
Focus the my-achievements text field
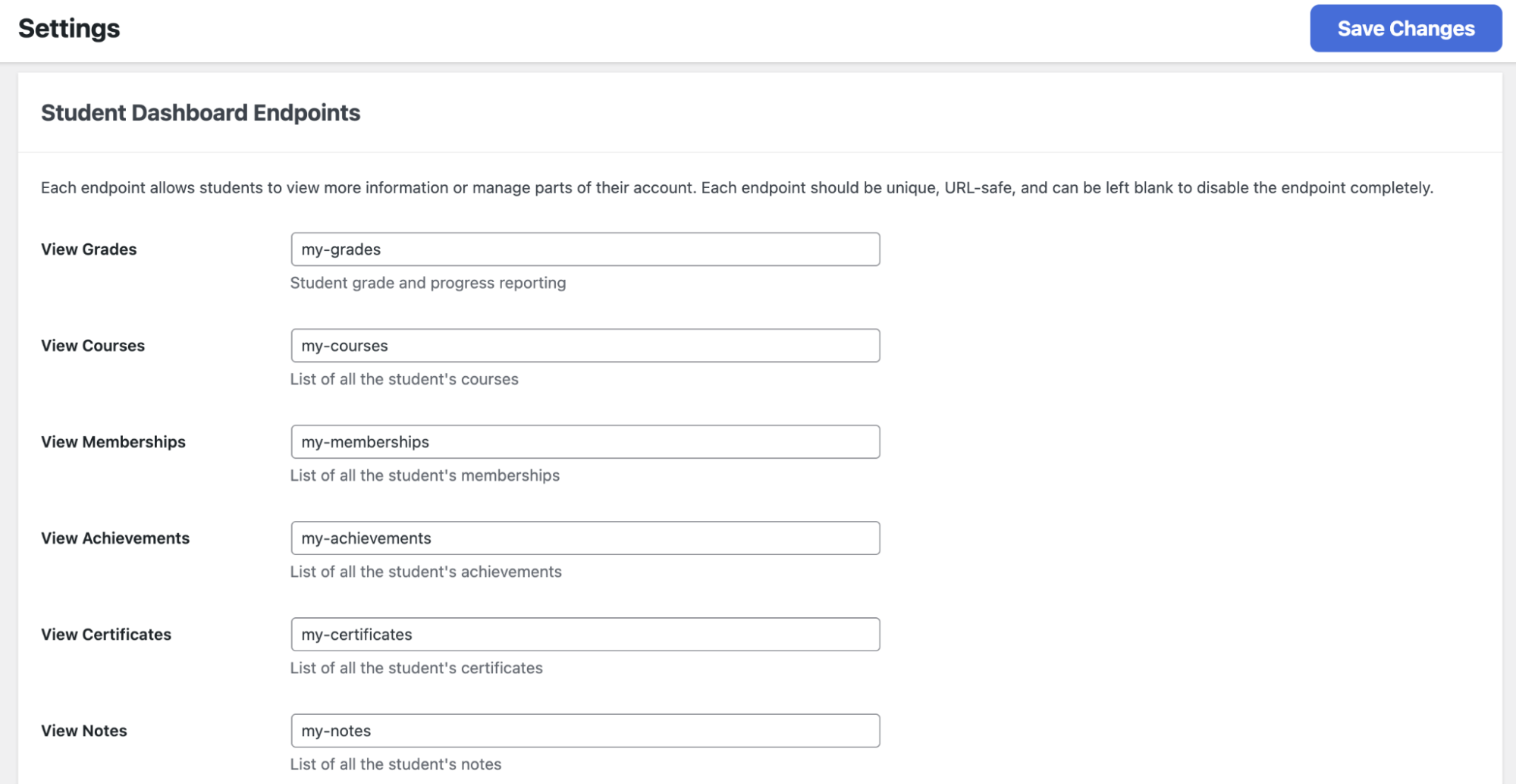point(584,538)
